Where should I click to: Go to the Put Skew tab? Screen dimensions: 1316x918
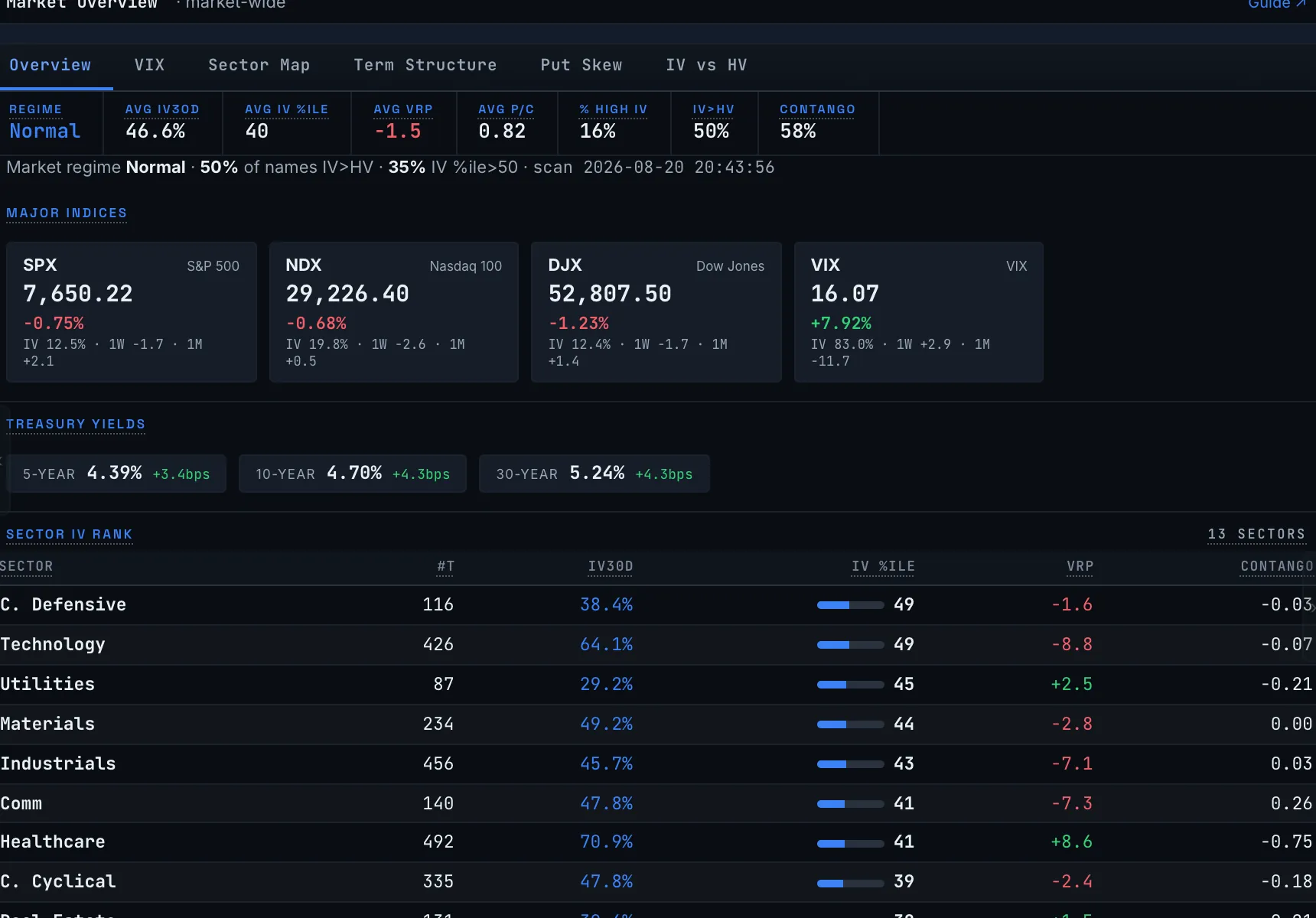pyautogui.click(x=581, y=65)
